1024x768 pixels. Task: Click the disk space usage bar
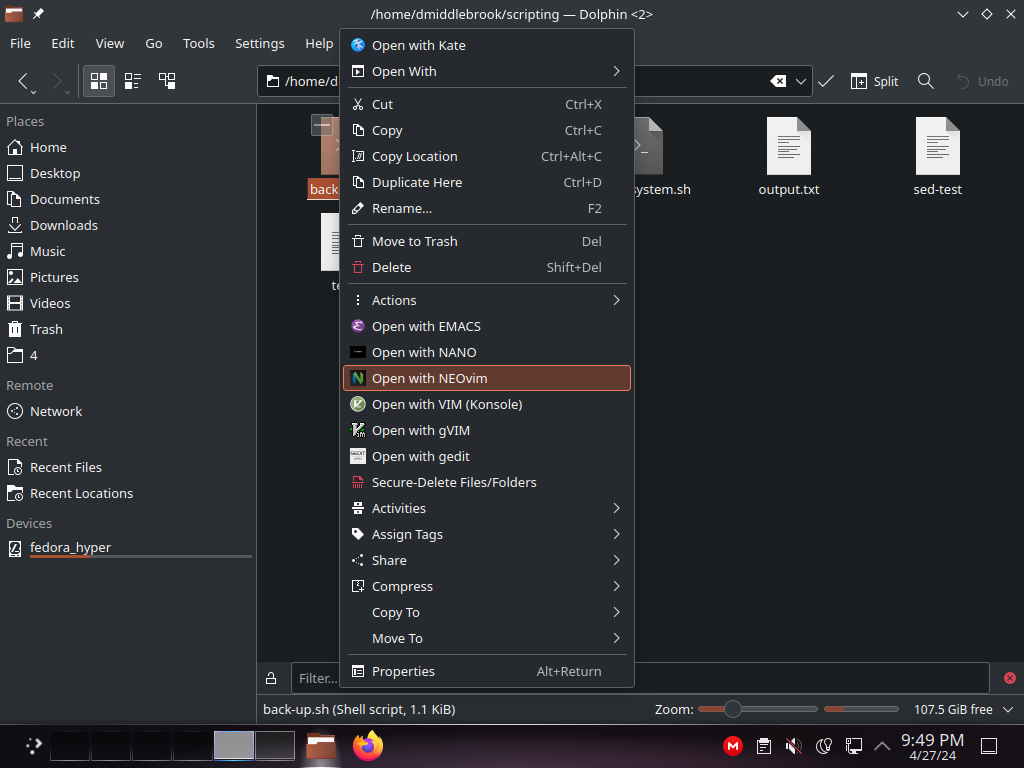coord(861,709)
